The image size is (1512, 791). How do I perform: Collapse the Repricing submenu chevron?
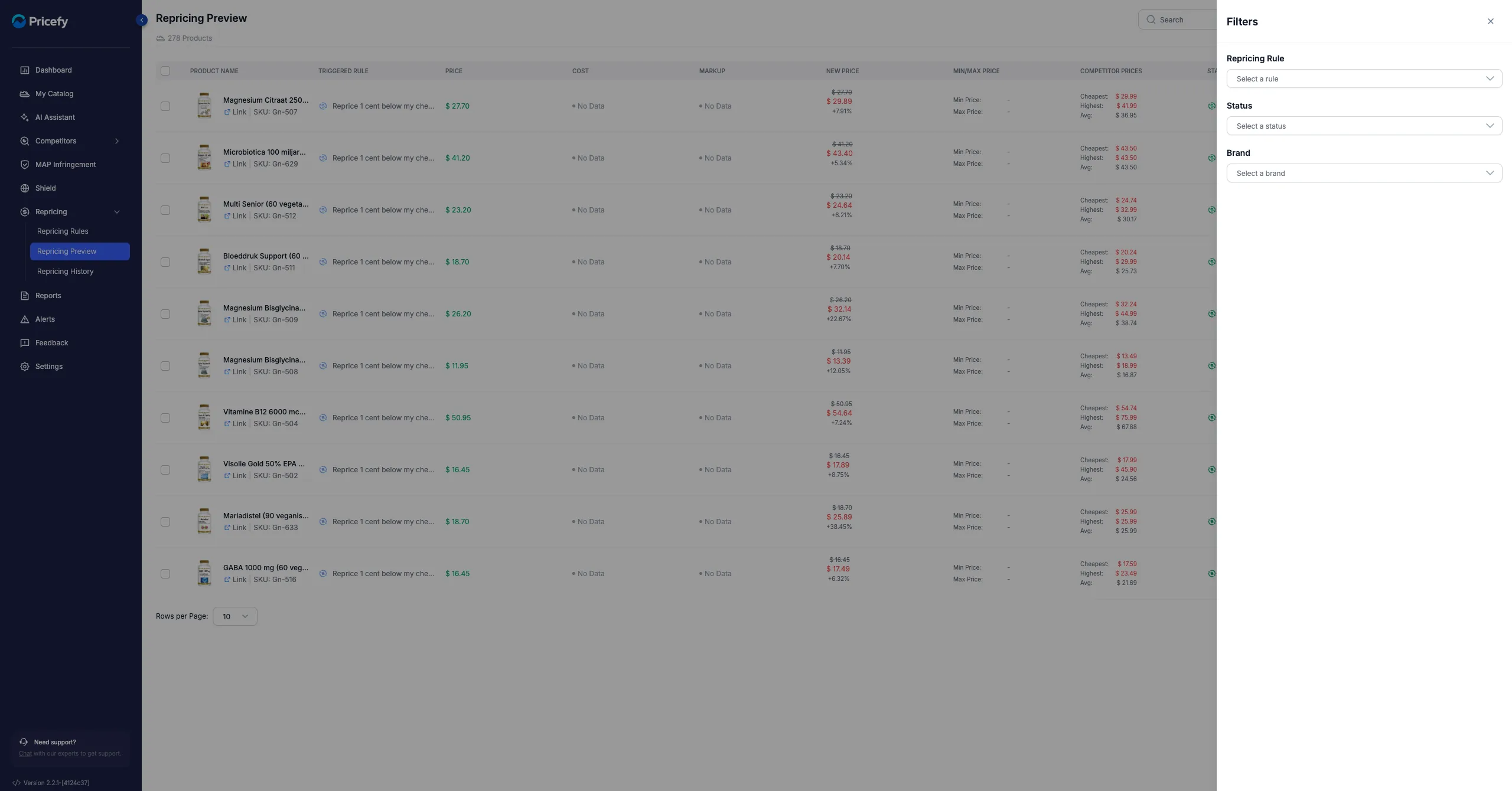point(117,212)
